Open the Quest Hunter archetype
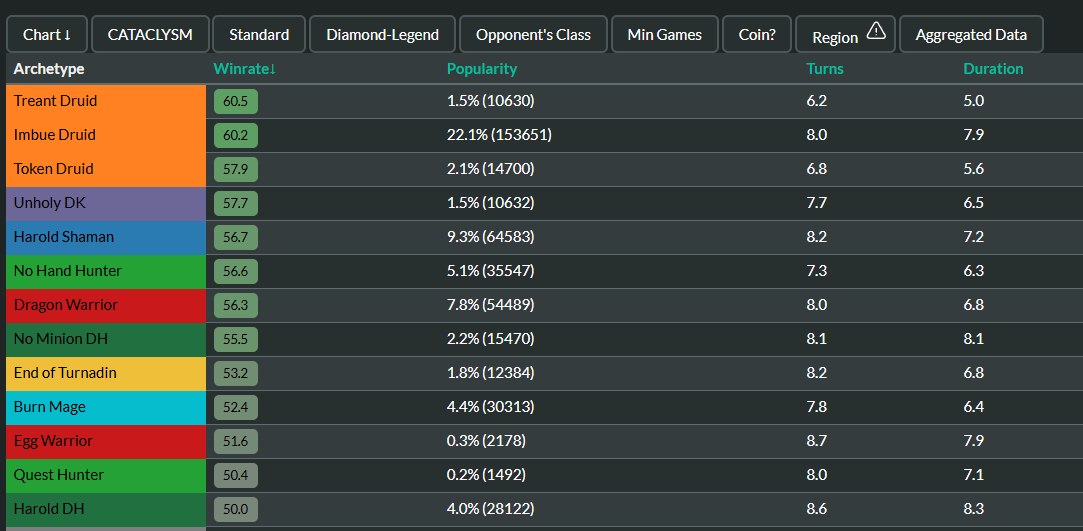Viewport: 1083px width, 531px height. pos(106,475)
